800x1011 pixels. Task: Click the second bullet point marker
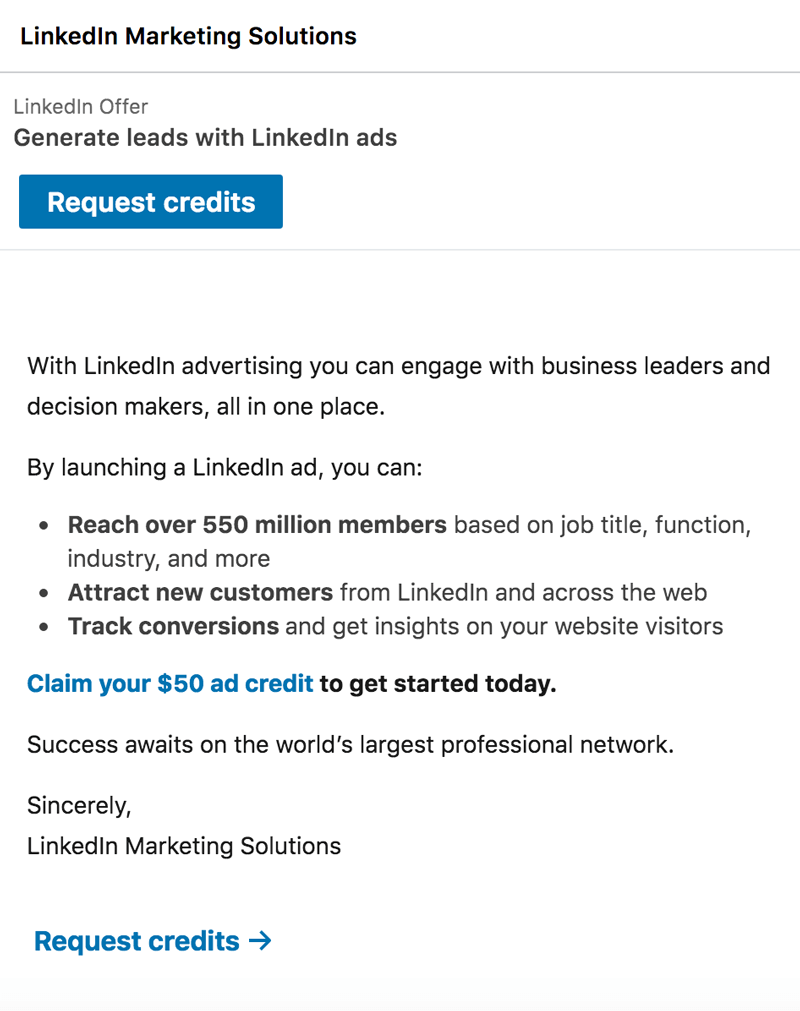tap(44, 592)
